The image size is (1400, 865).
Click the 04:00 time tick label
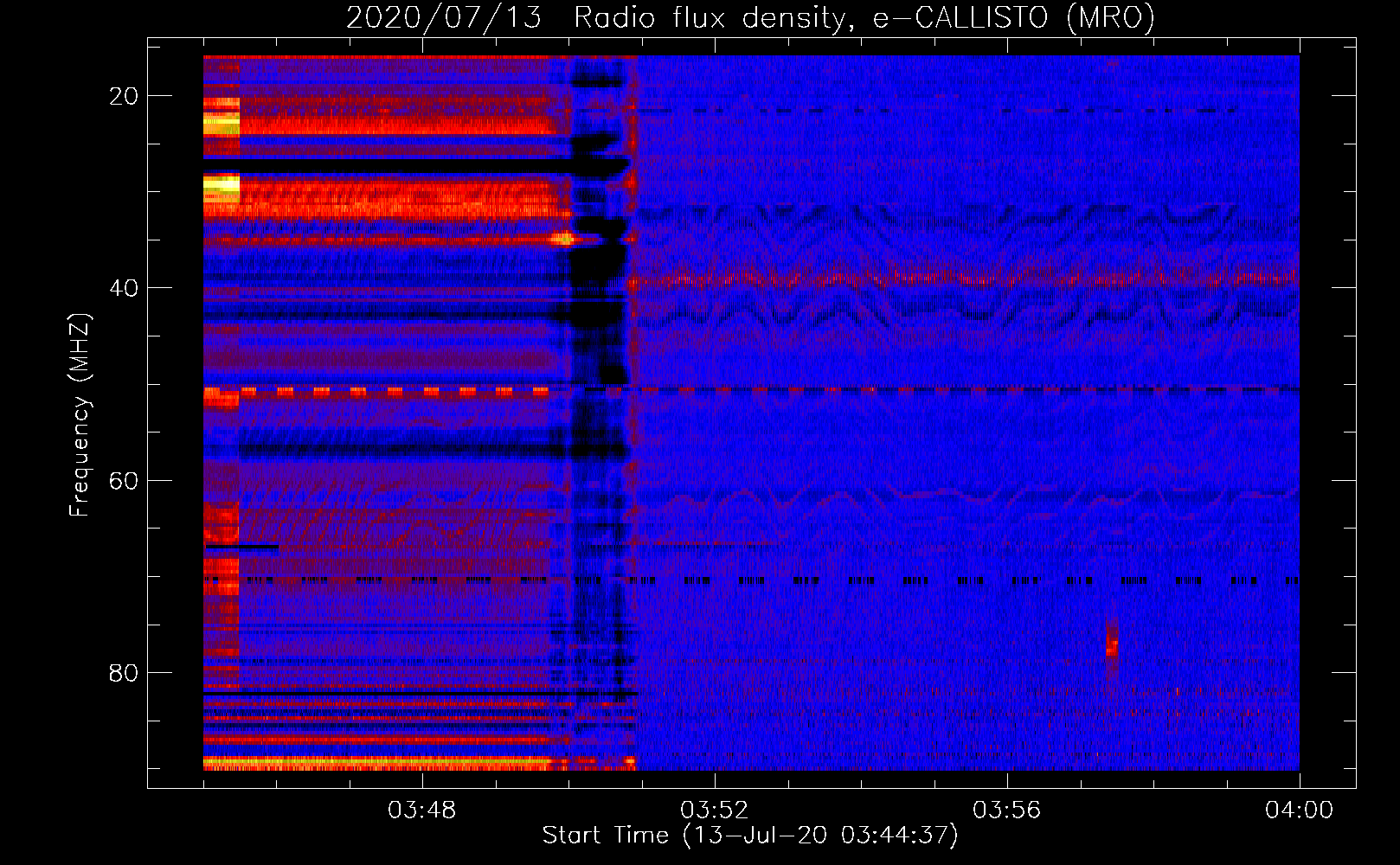pos(1300,811)
